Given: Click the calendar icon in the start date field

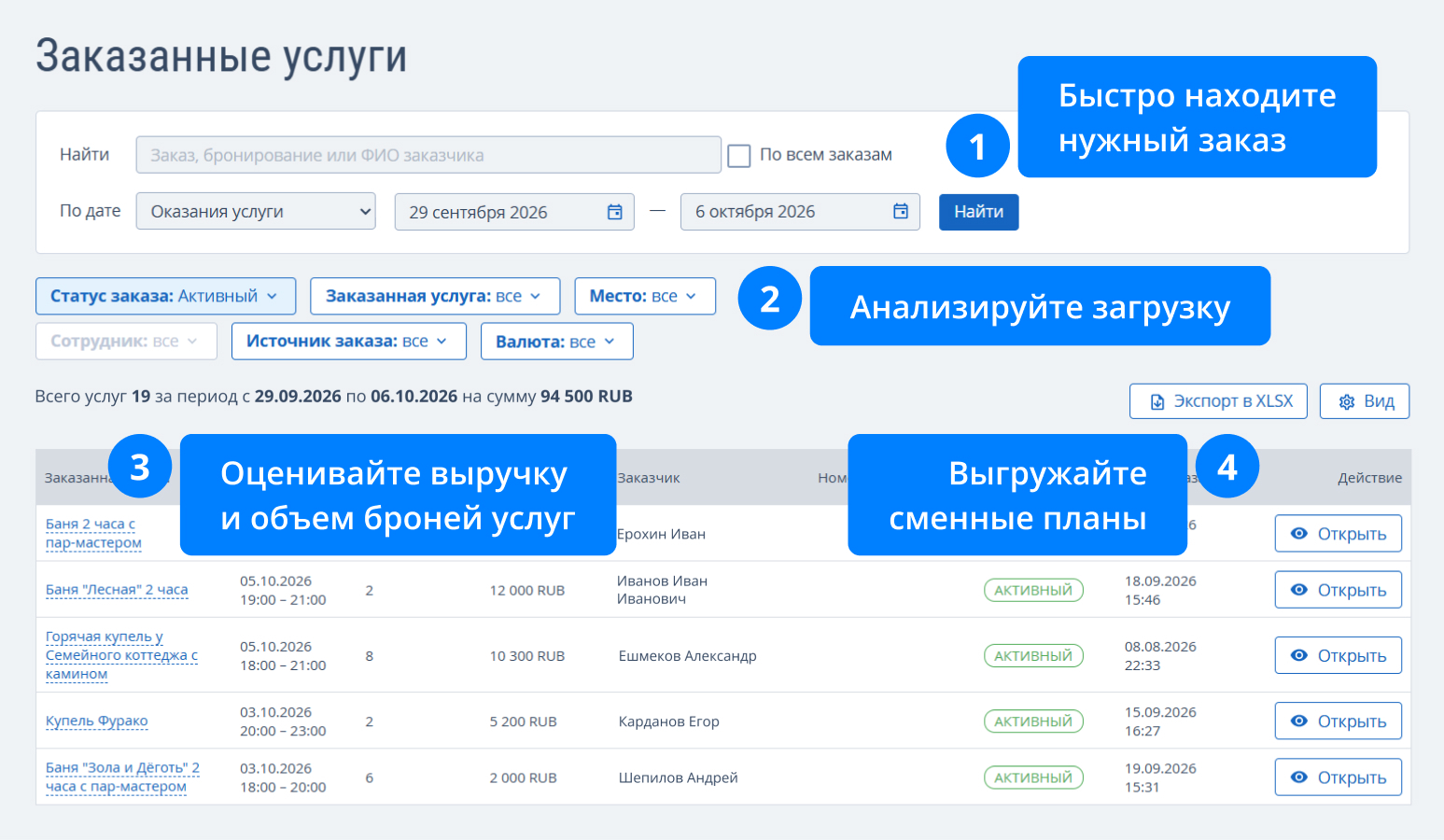Looking at the screenshot, I should 615,212.
